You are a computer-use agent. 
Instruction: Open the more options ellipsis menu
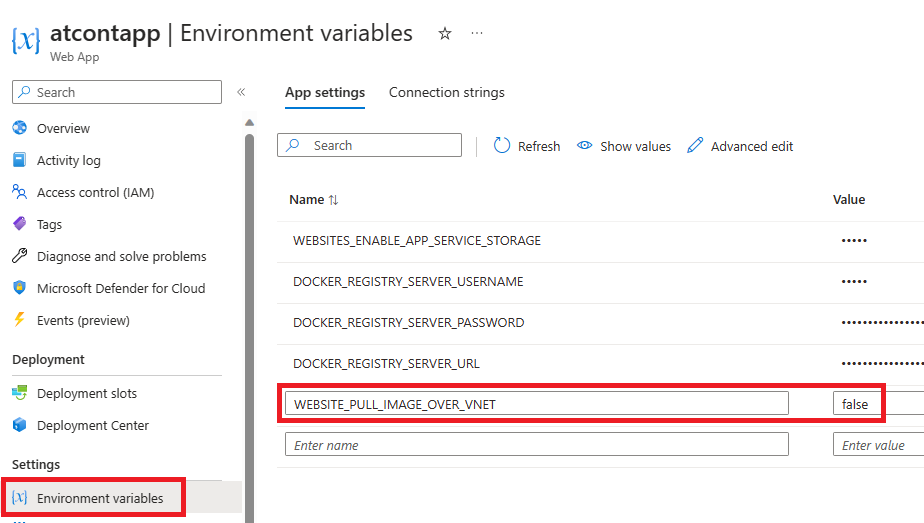click(x=477, y=33)
